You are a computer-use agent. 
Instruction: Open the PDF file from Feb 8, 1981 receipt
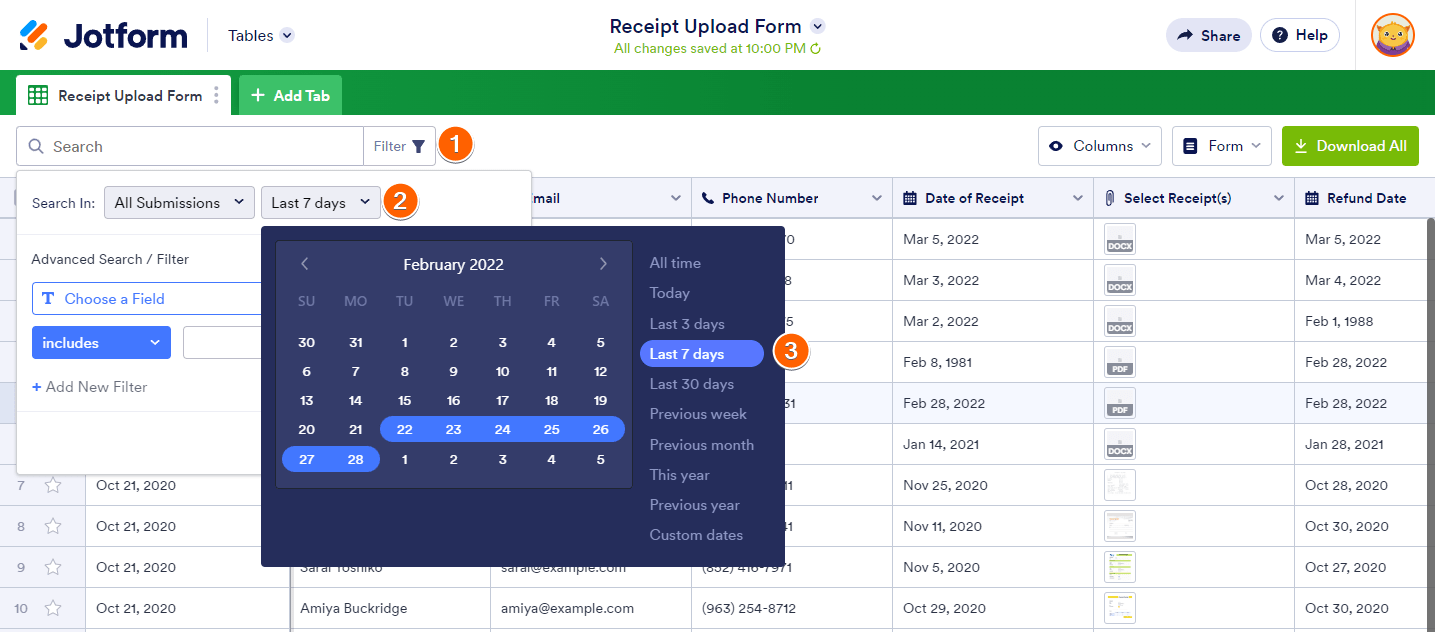click(1120, 362)
